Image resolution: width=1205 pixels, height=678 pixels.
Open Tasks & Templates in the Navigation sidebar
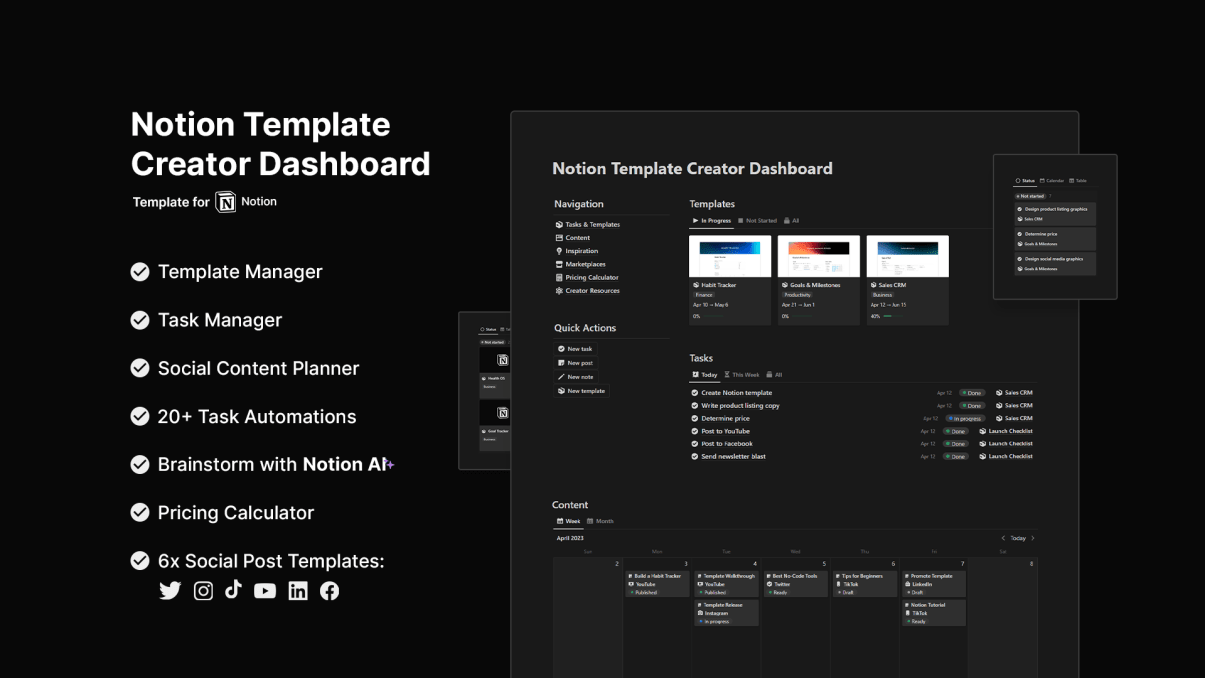click(591, 224)
